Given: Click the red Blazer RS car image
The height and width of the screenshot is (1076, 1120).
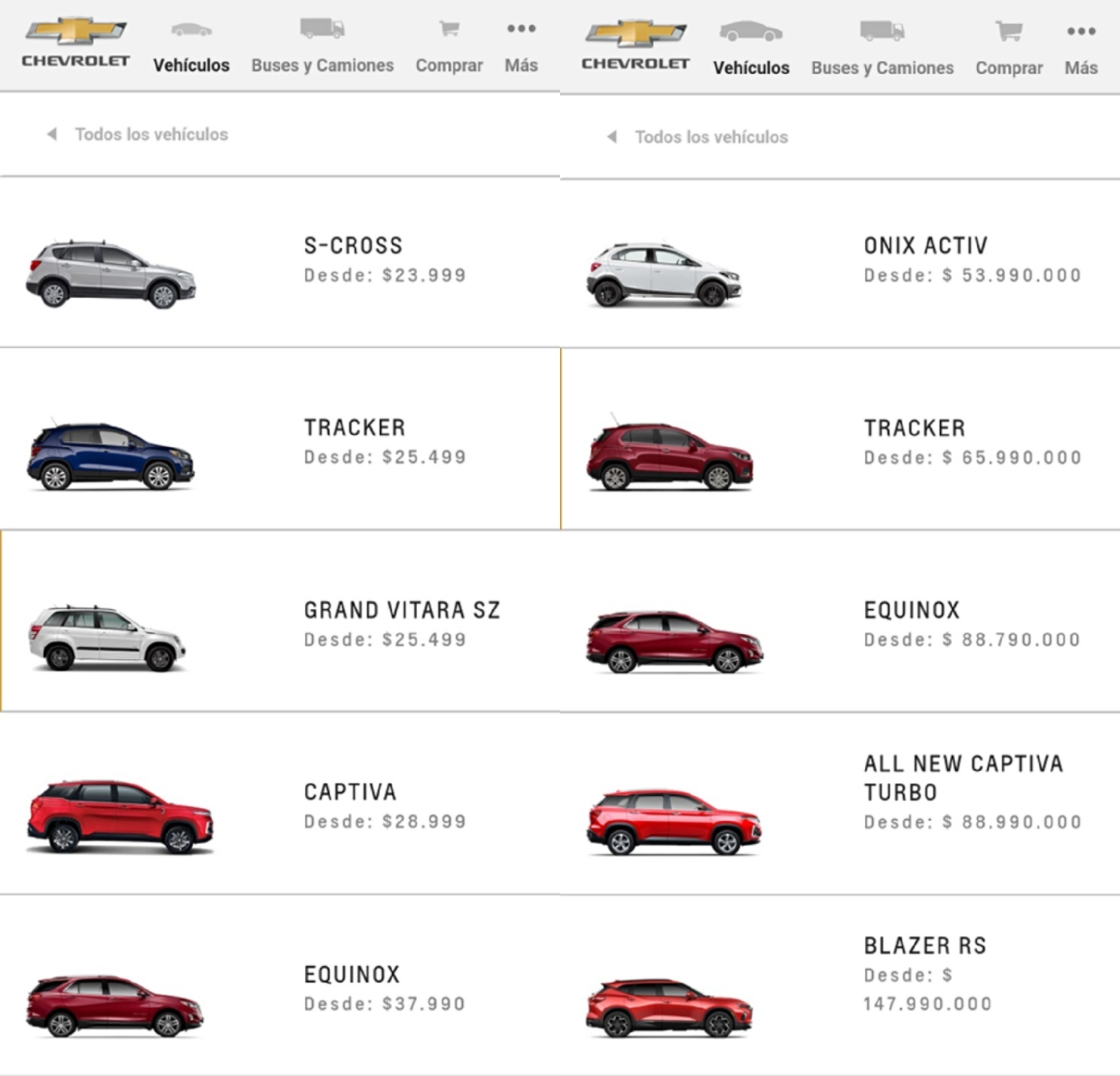Looking at the screenshot, I should click(x=669, y=1008).
